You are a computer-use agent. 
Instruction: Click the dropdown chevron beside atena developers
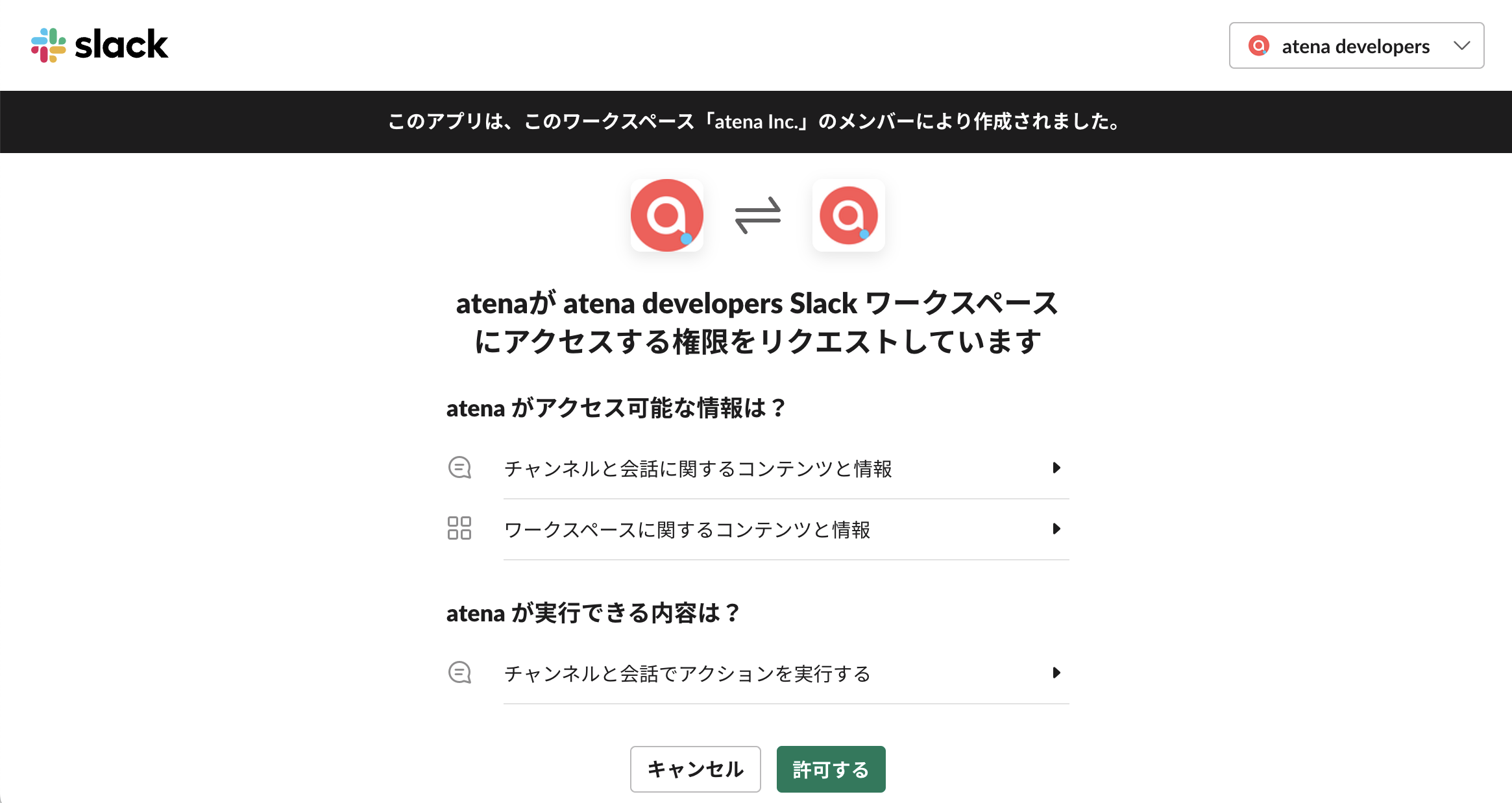click(x=1461, y=45)
